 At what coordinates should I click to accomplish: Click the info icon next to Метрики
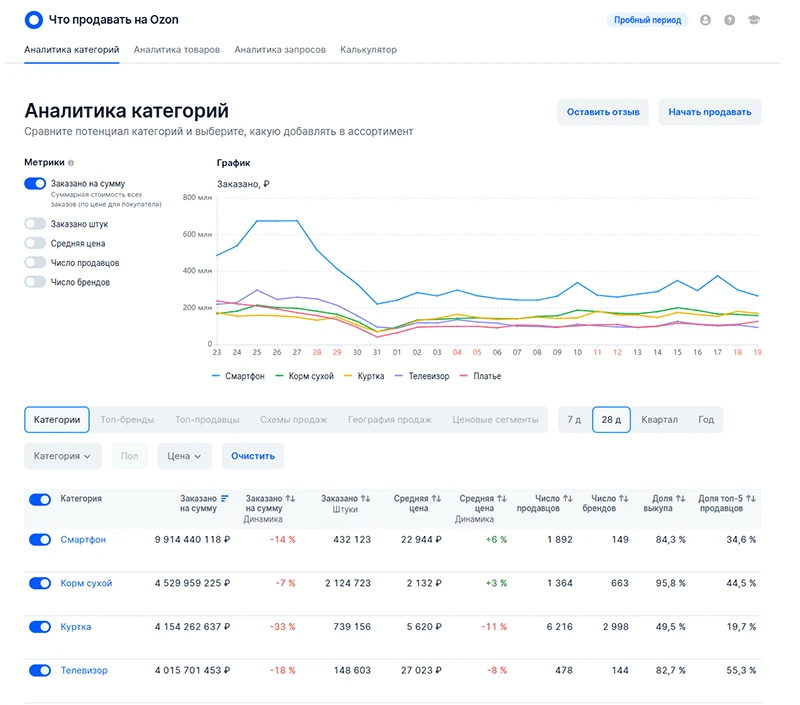click(71, 163)
